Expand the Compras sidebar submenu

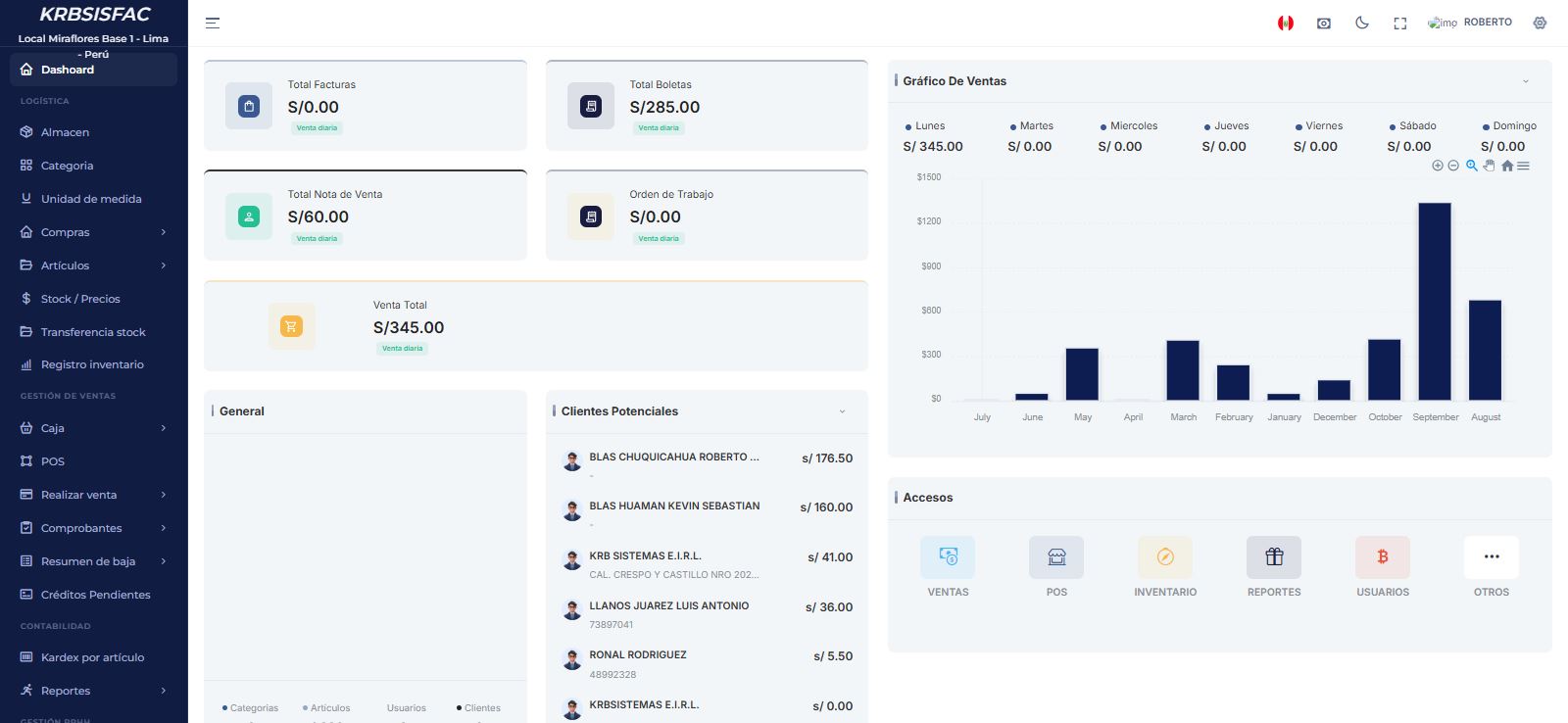point(94,232)
